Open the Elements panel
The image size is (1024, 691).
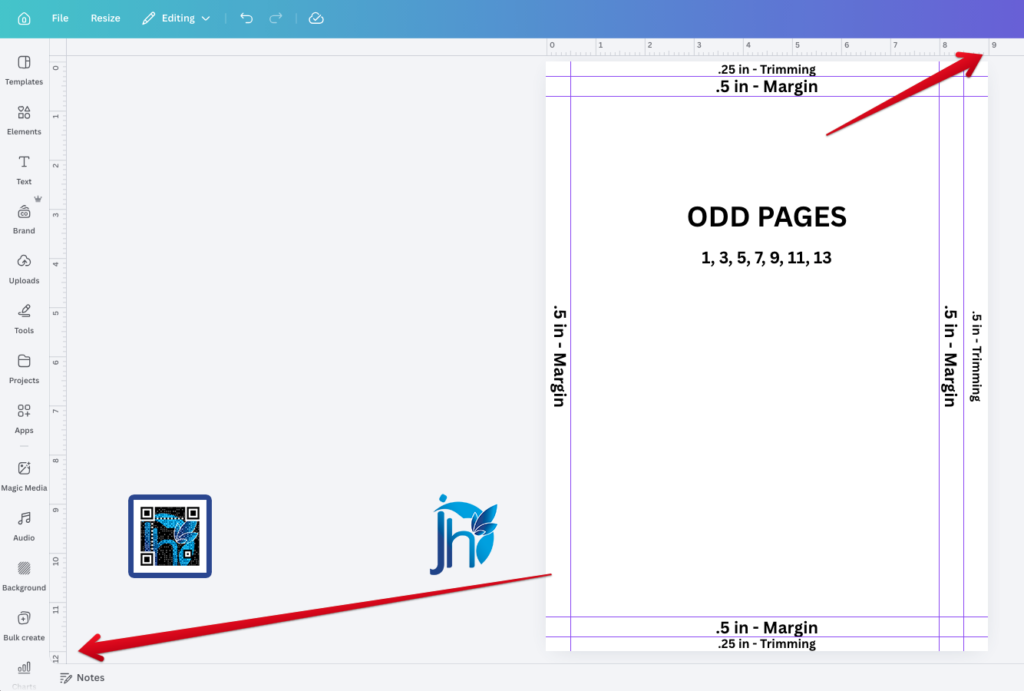(24, 119)
